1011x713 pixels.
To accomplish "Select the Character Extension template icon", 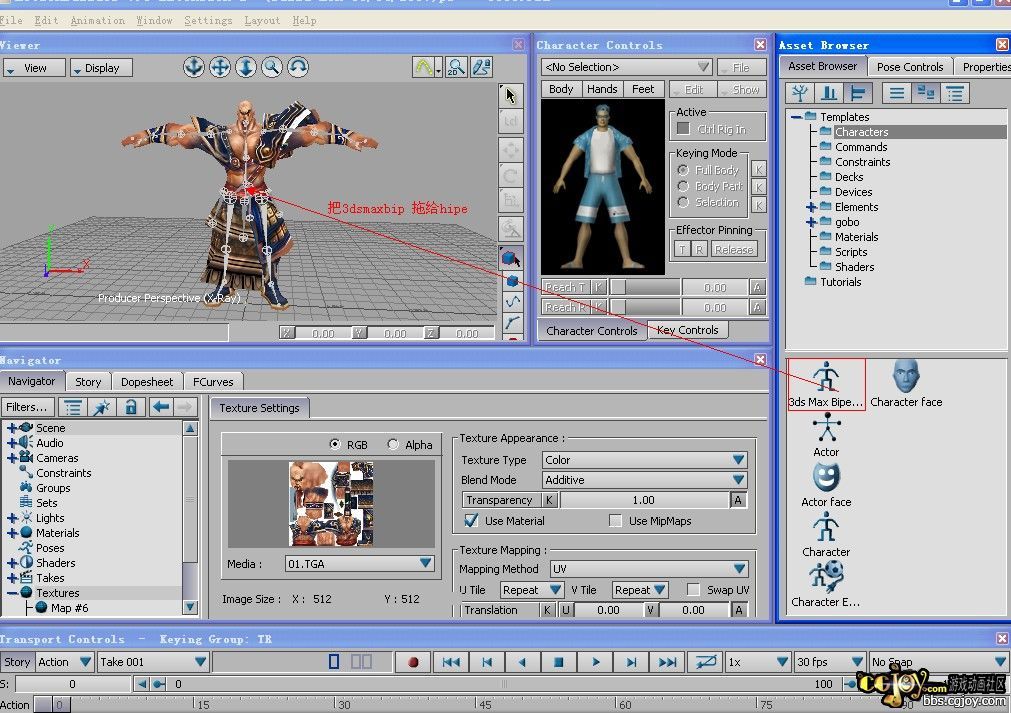I will click(826, 585).
